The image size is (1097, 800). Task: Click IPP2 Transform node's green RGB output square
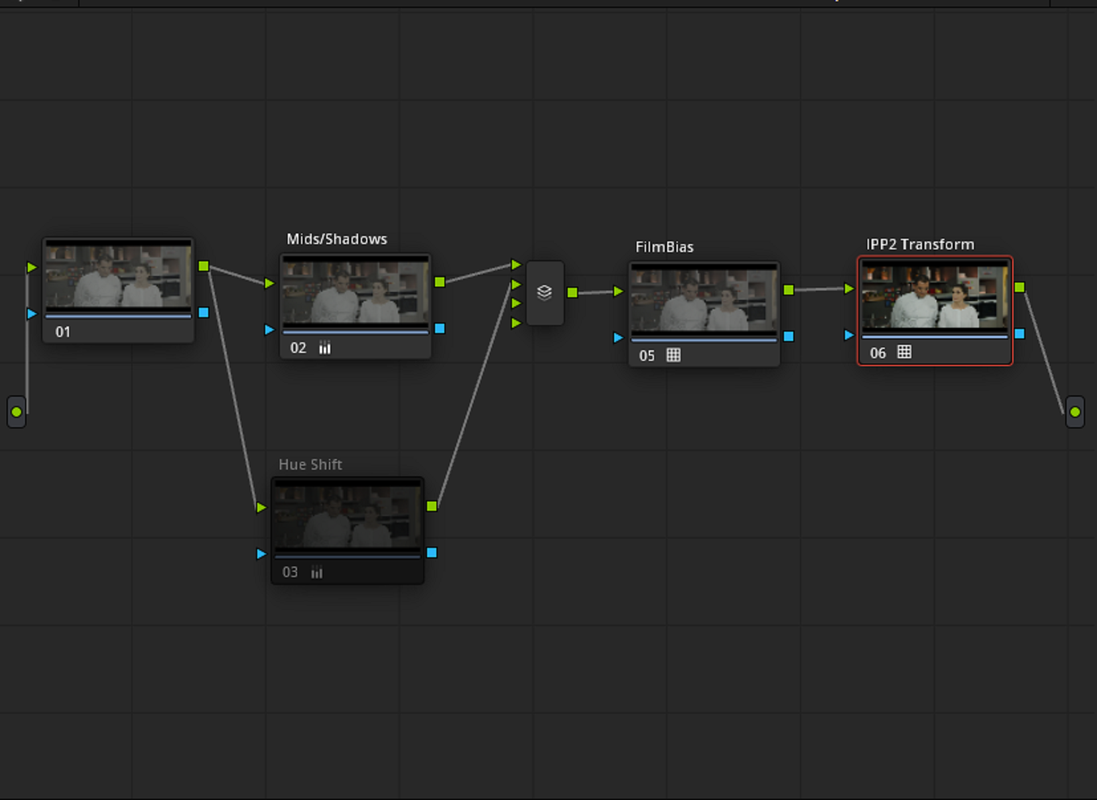(x=1019, y=287)
